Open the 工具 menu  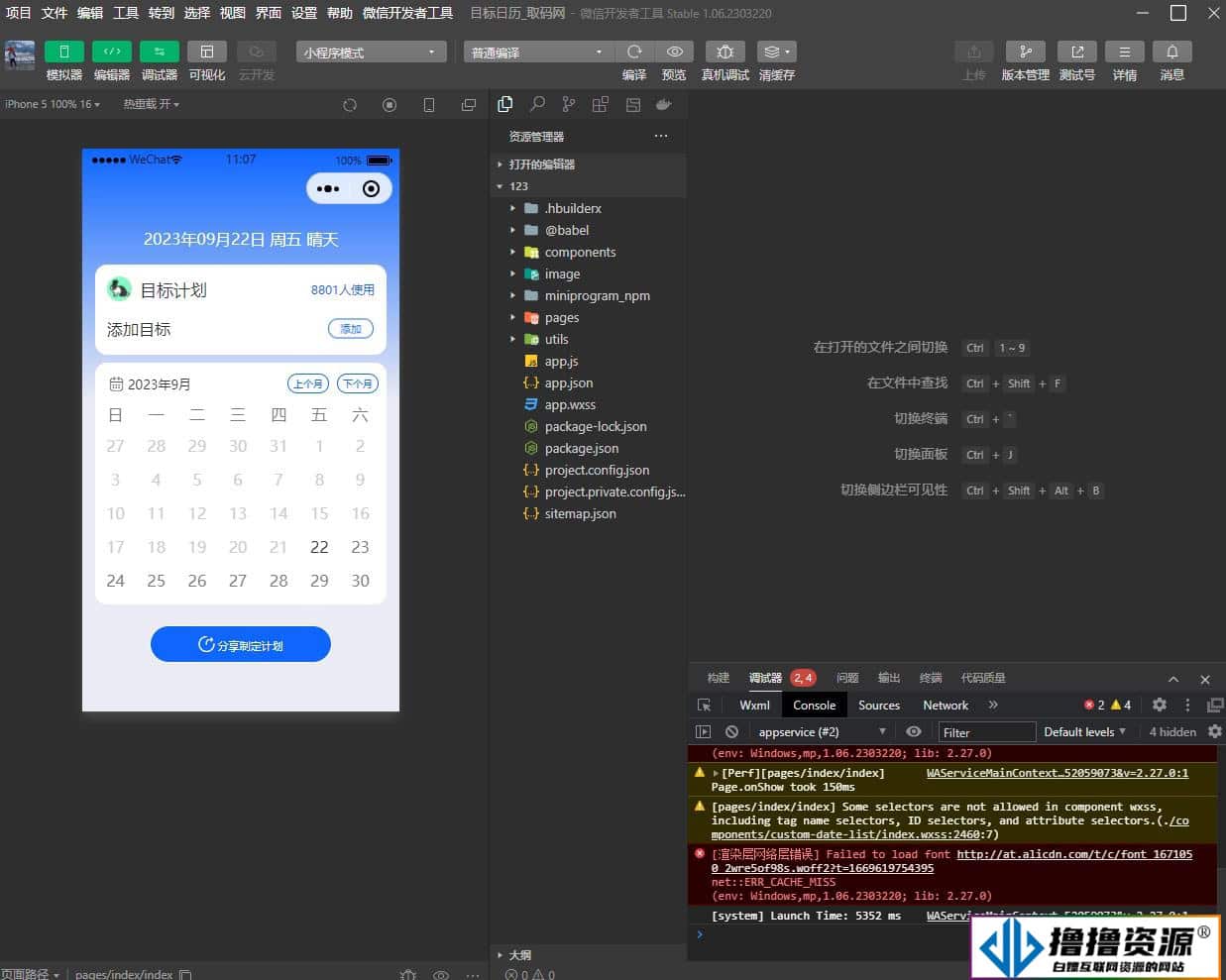click(126, 13)
